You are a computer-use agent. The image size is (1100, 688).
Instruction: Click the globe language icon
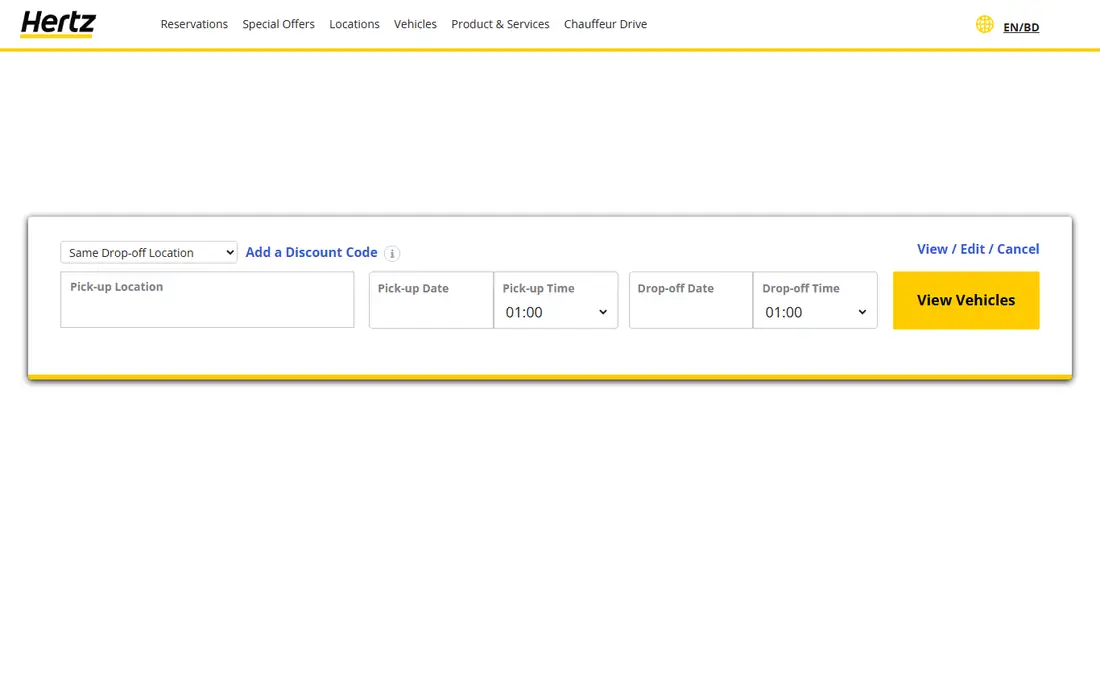coord(984,25)
